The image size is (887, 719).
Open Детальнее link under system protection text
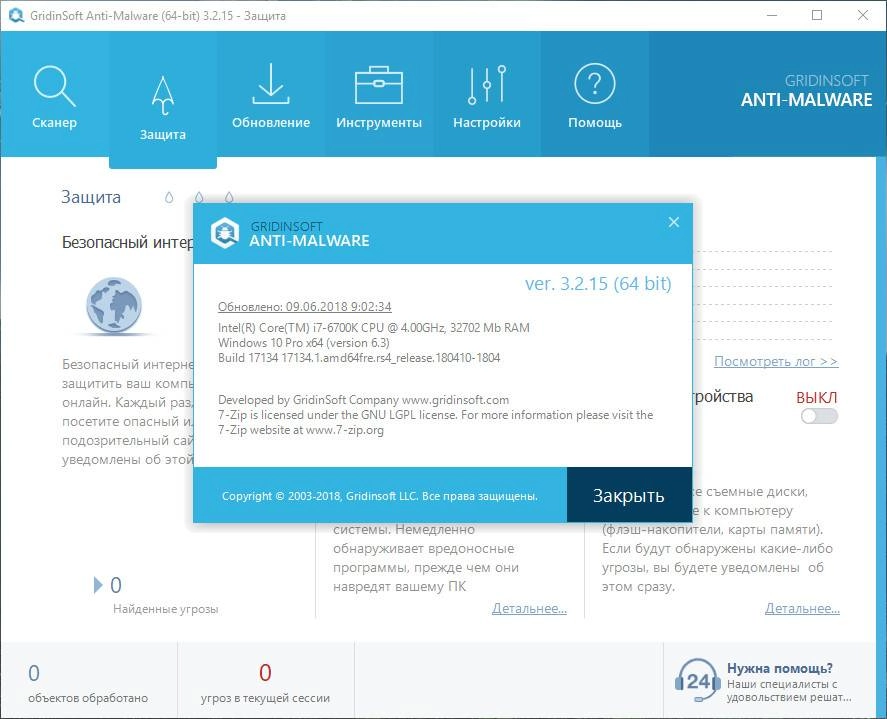point(529,608)
